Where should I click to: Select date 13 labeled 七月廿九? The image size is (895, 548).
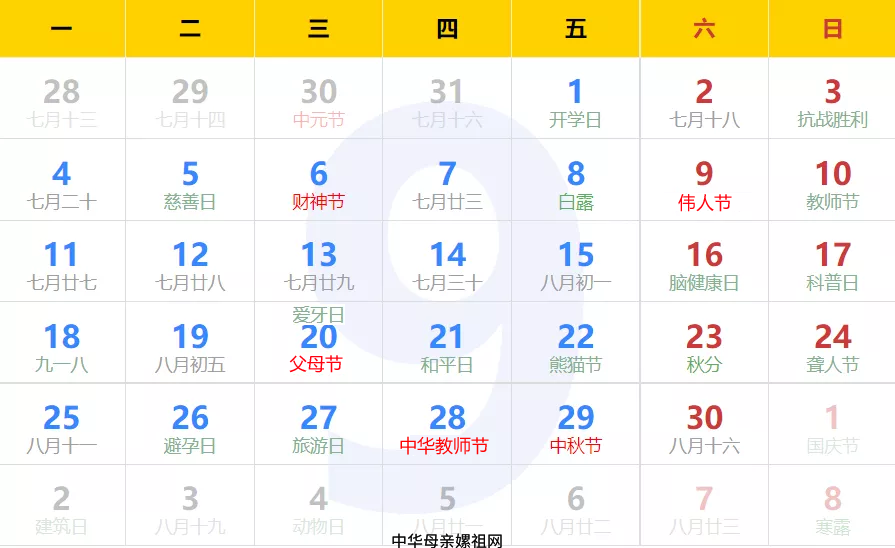[x=319, y=261]
